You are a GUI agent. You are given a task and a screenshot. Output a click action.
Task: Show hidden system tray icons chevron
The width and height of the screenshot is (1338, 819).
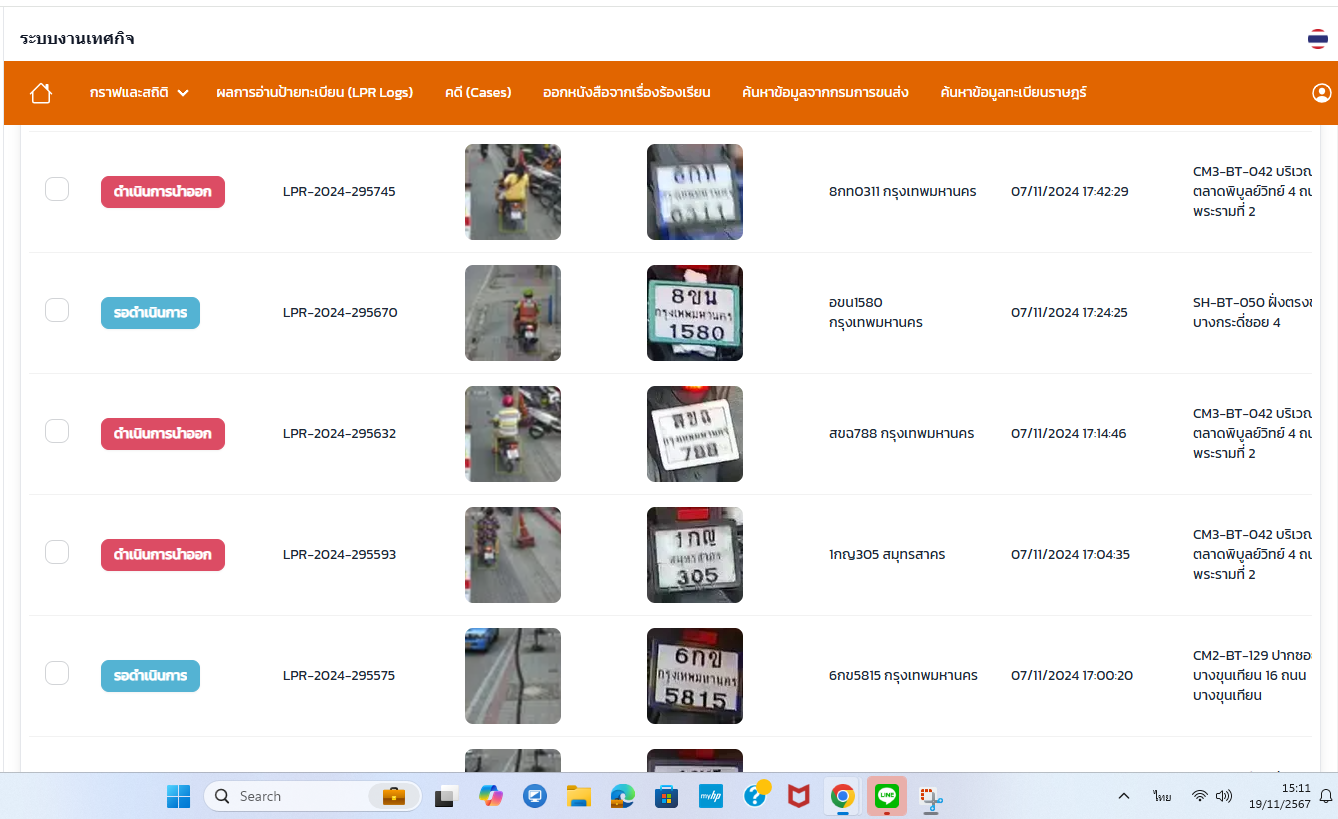tap(1123, 796)
